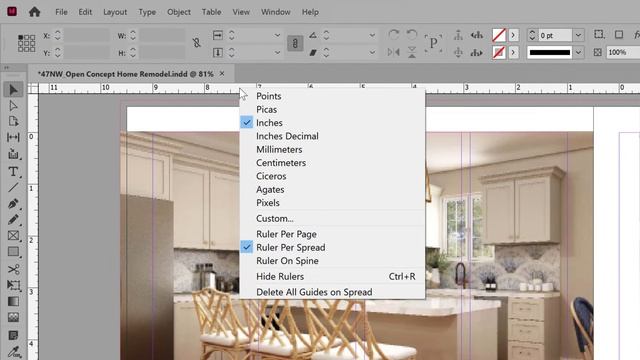This screenshot has height=360, width=640.
Task: Click the Home icon
Action: tap(34, 12)
